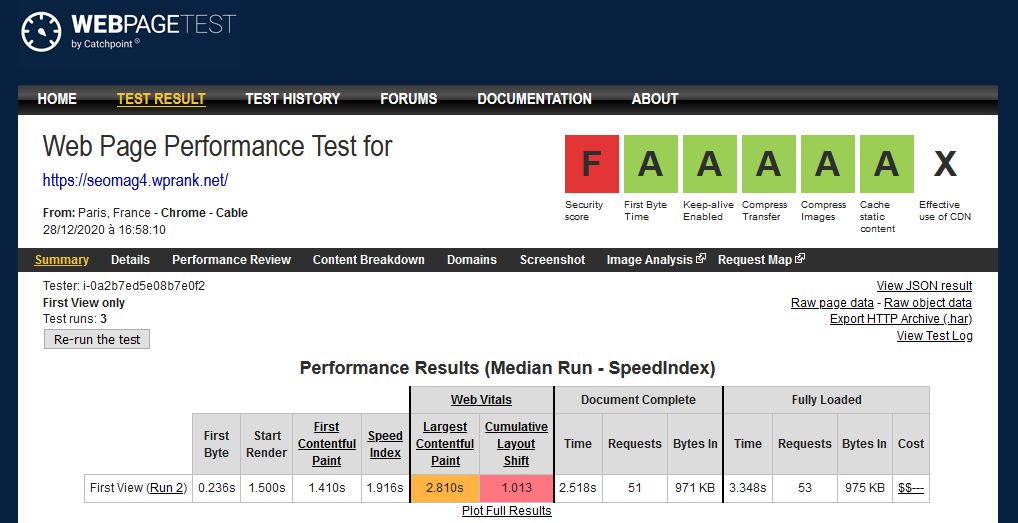This screenshot has height=523, width=1018.
Task: Click the orange Largest Contentful Paint value cell
Action: click(x=445, y=488)
